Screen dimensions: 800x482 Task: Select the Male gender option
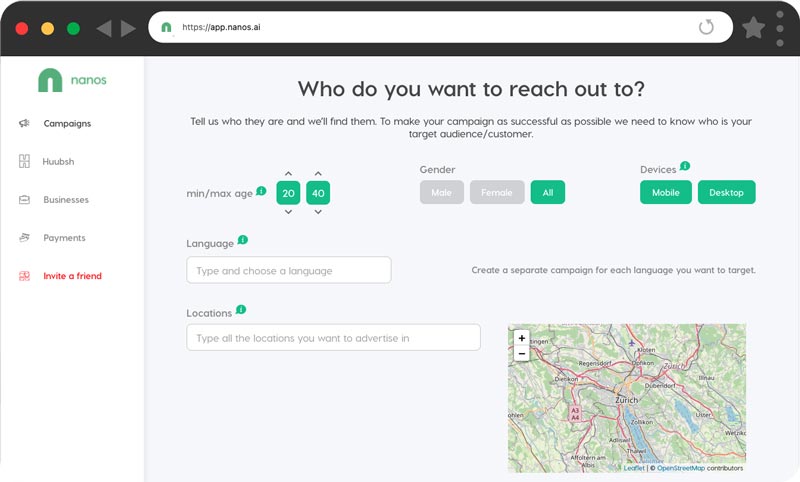point(442,192)
